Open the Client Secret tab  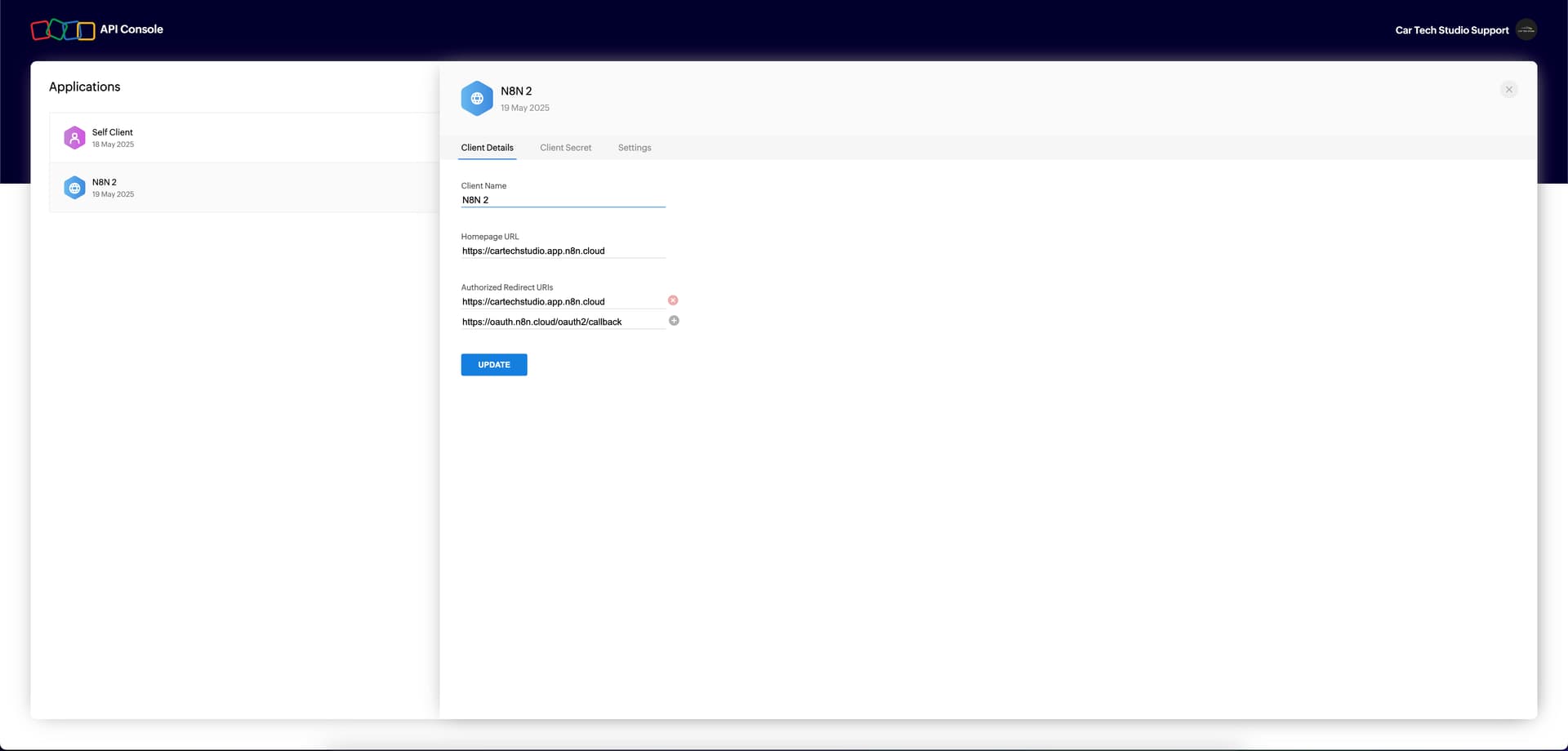pyautogui.click(x=565, y=148)
